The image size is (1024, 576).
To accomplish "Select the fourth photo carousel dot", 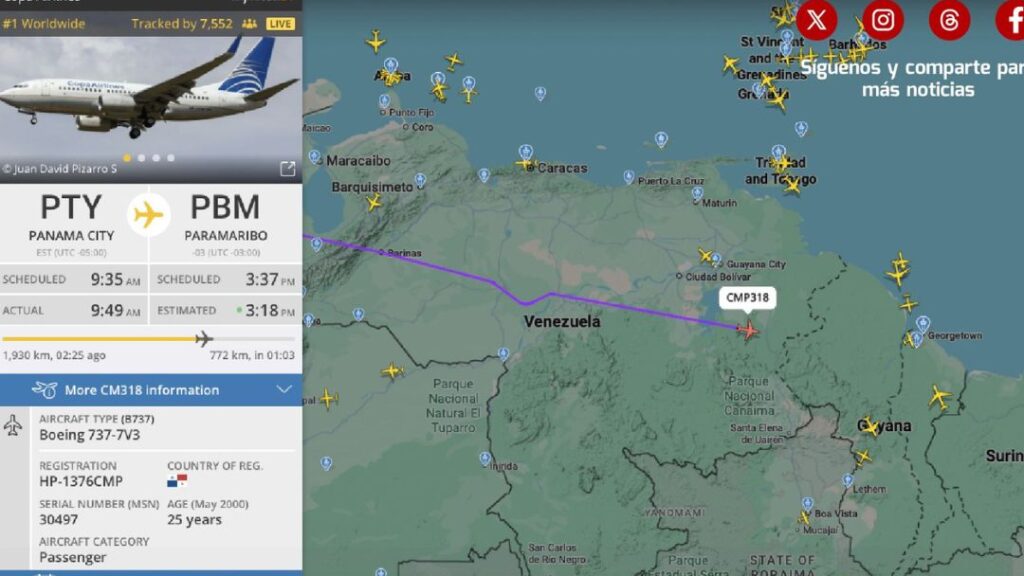I will coord(170,157).
